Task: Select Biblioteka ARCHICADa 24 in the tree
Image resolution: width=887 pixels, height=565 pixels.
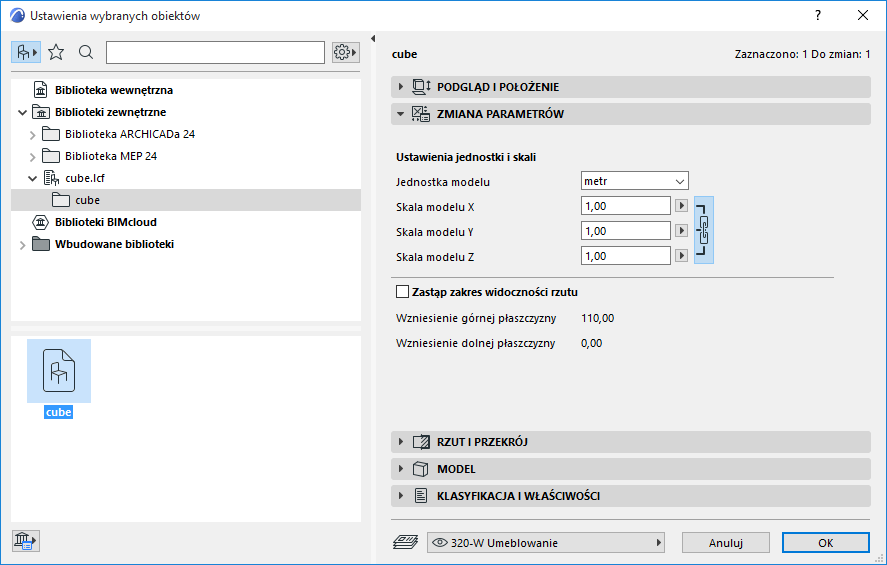Action: point(129,134)
